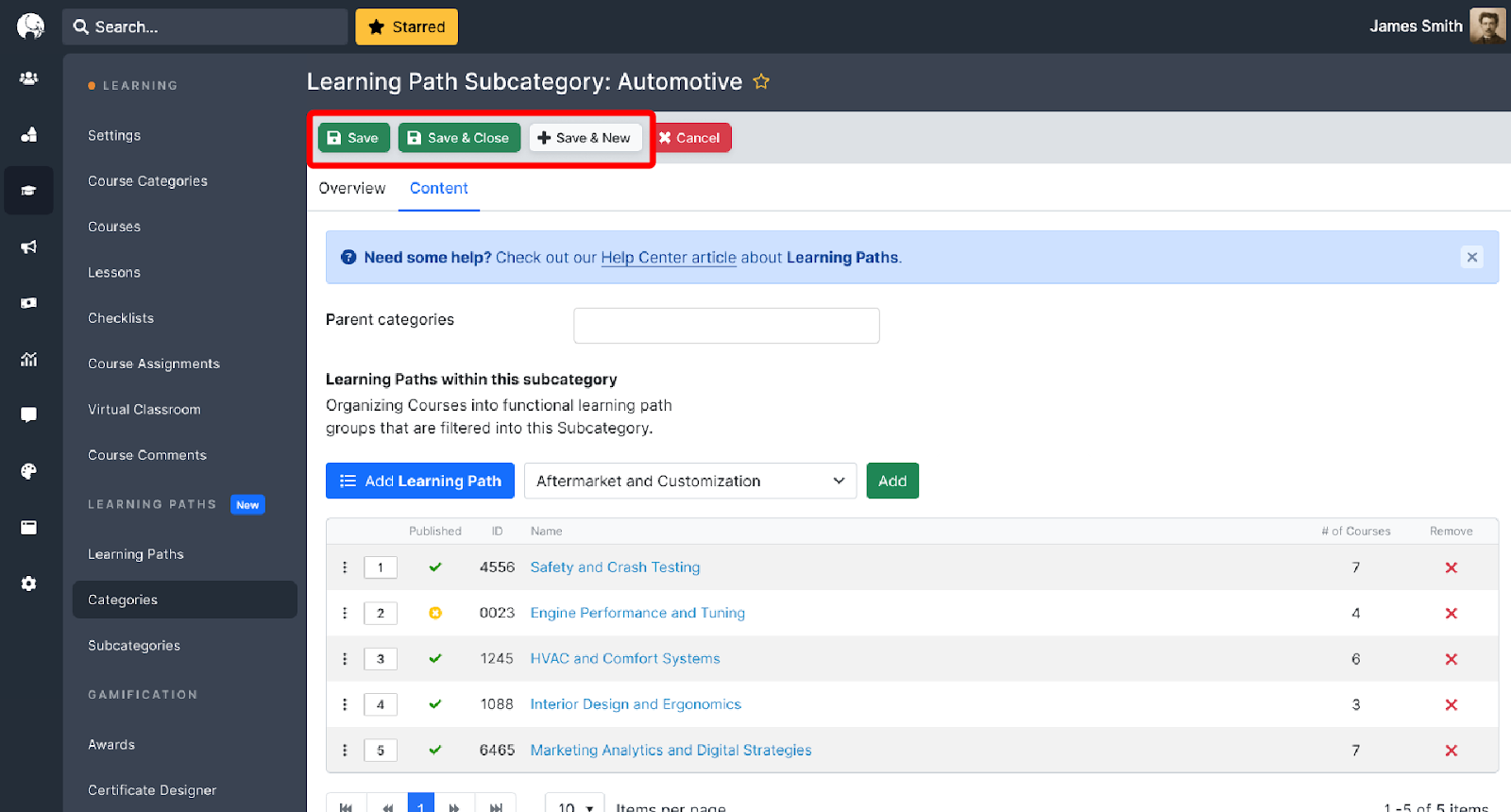This screenshot has width=1511, height=812.
Task: Open the items per page dropdown
Action: point(574,805)
